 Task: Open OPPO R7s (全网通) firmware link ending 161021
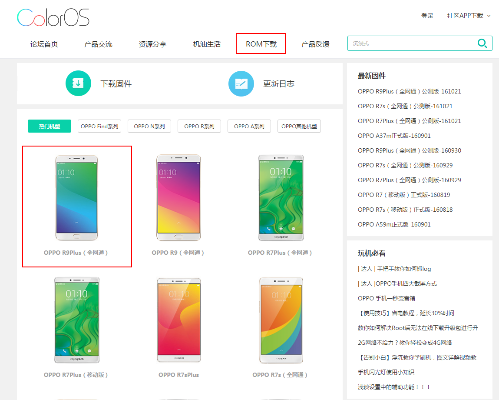[x=405, y=106]
